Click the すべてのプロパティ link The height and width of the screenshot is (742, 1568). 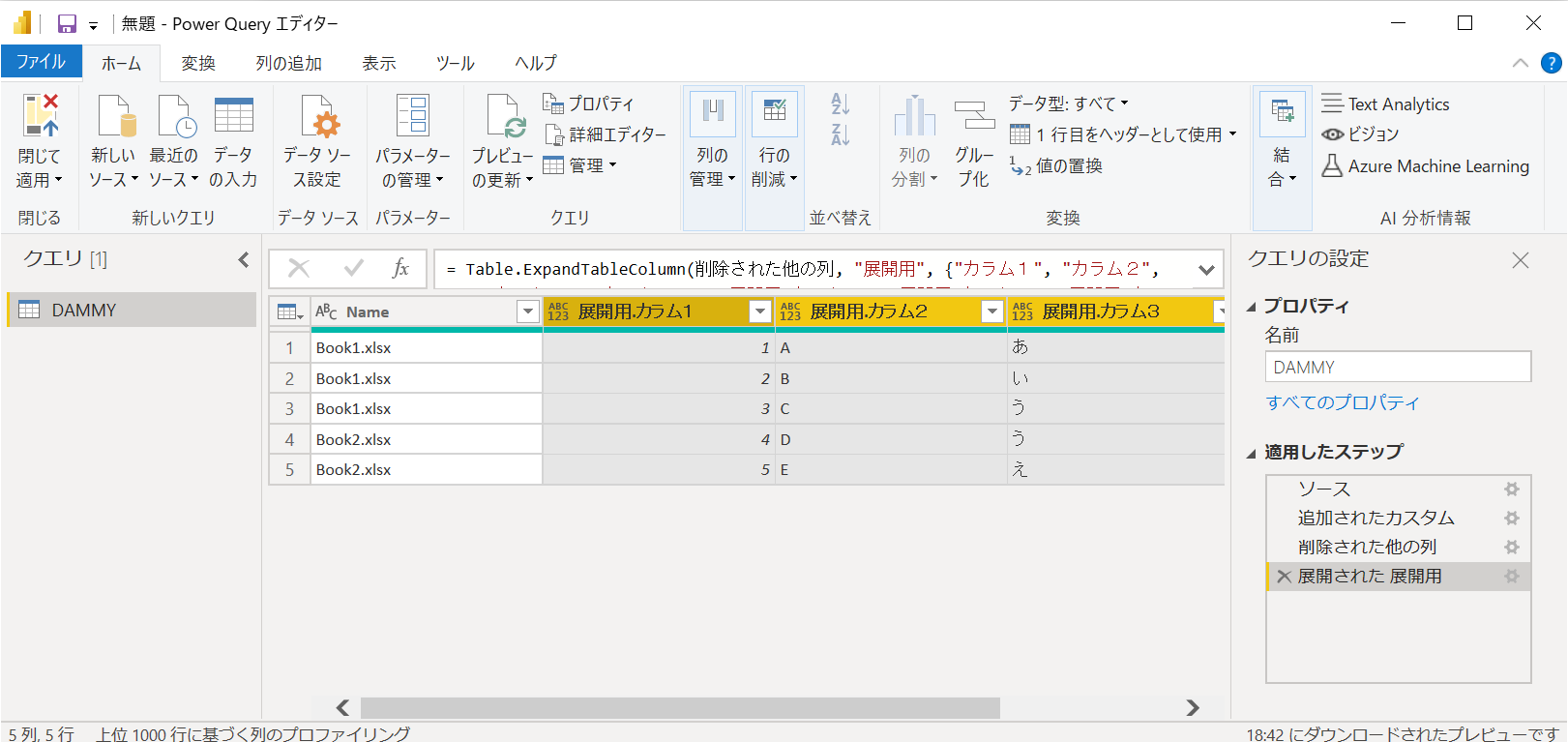pos(1342,402)
